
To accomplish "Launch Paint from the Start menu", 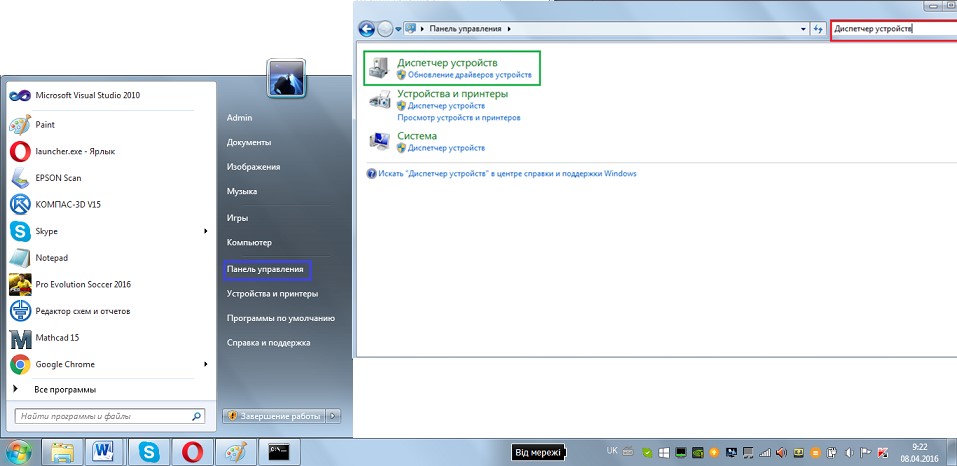I will tap(44, 125).
